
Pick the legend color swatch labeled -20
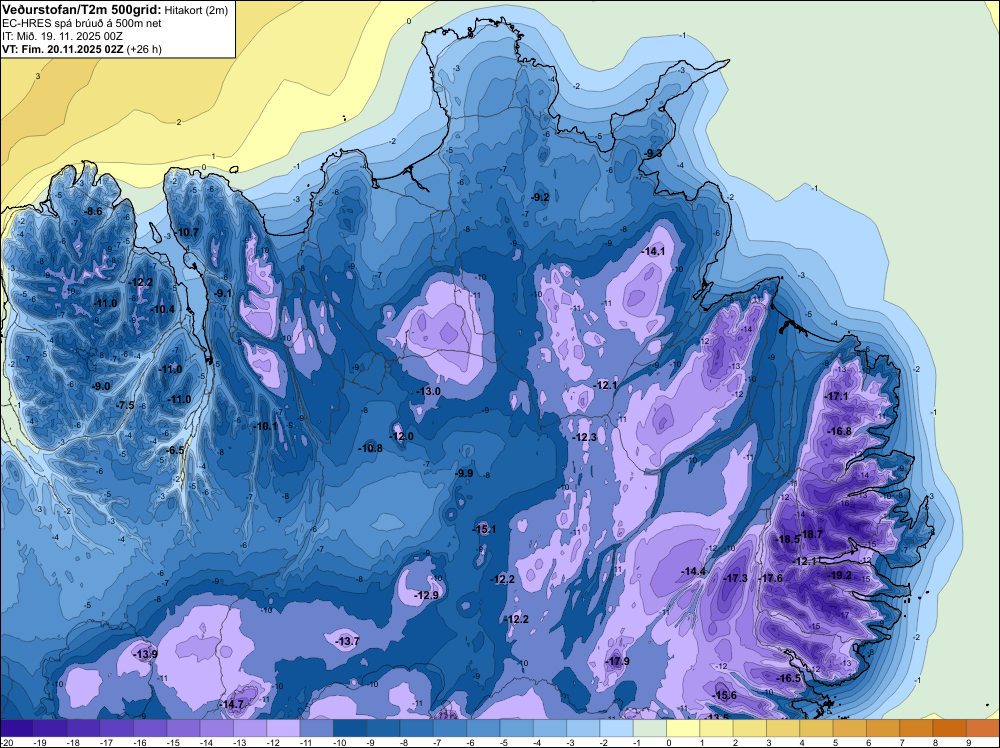click(x=17, y=728)
